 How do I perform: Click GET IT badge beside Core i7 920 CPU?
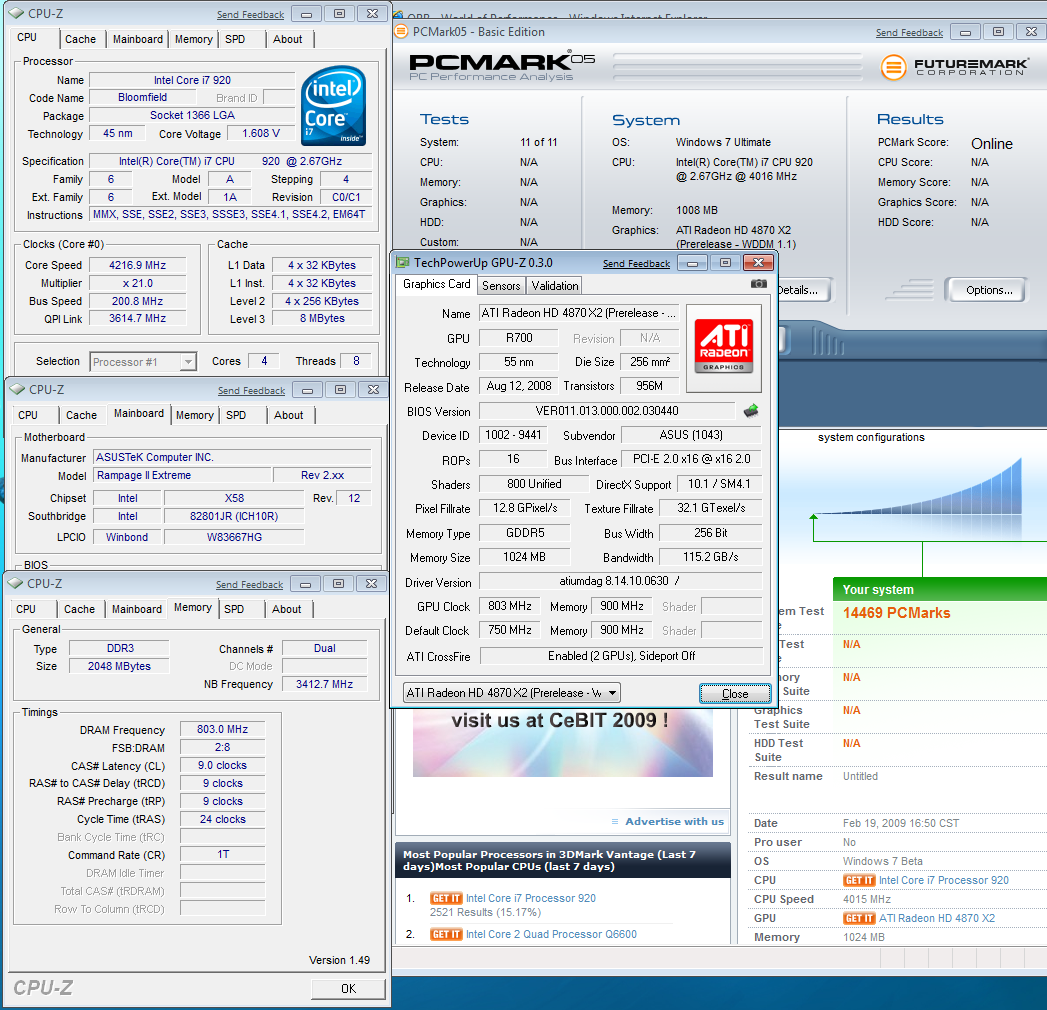pyautogui.click(x=859, y=880)
